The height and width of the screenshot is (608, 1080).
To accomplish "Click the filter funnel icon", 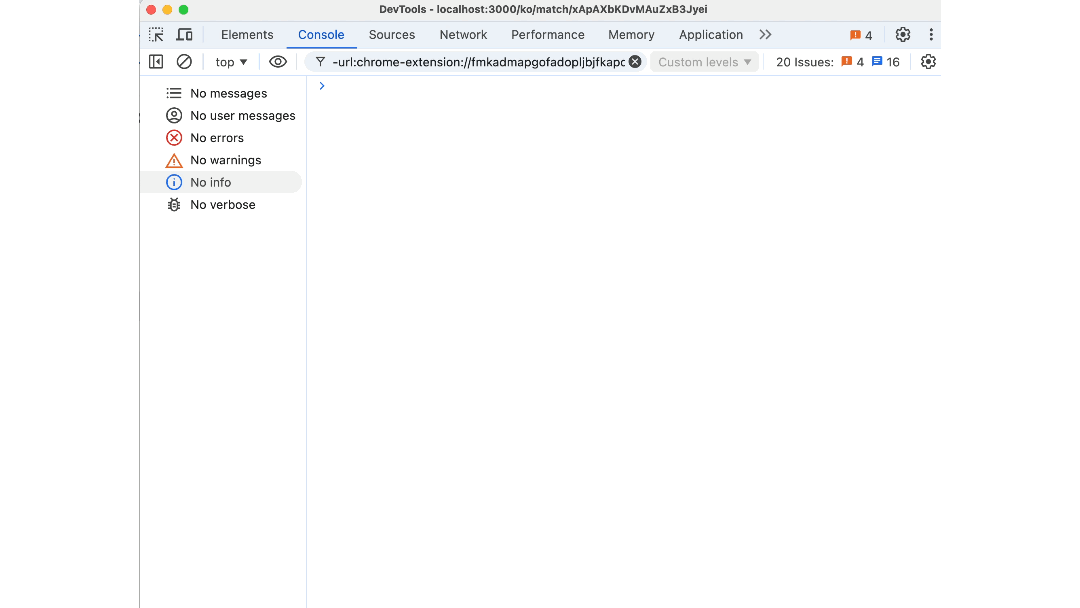I will [320, 62].
